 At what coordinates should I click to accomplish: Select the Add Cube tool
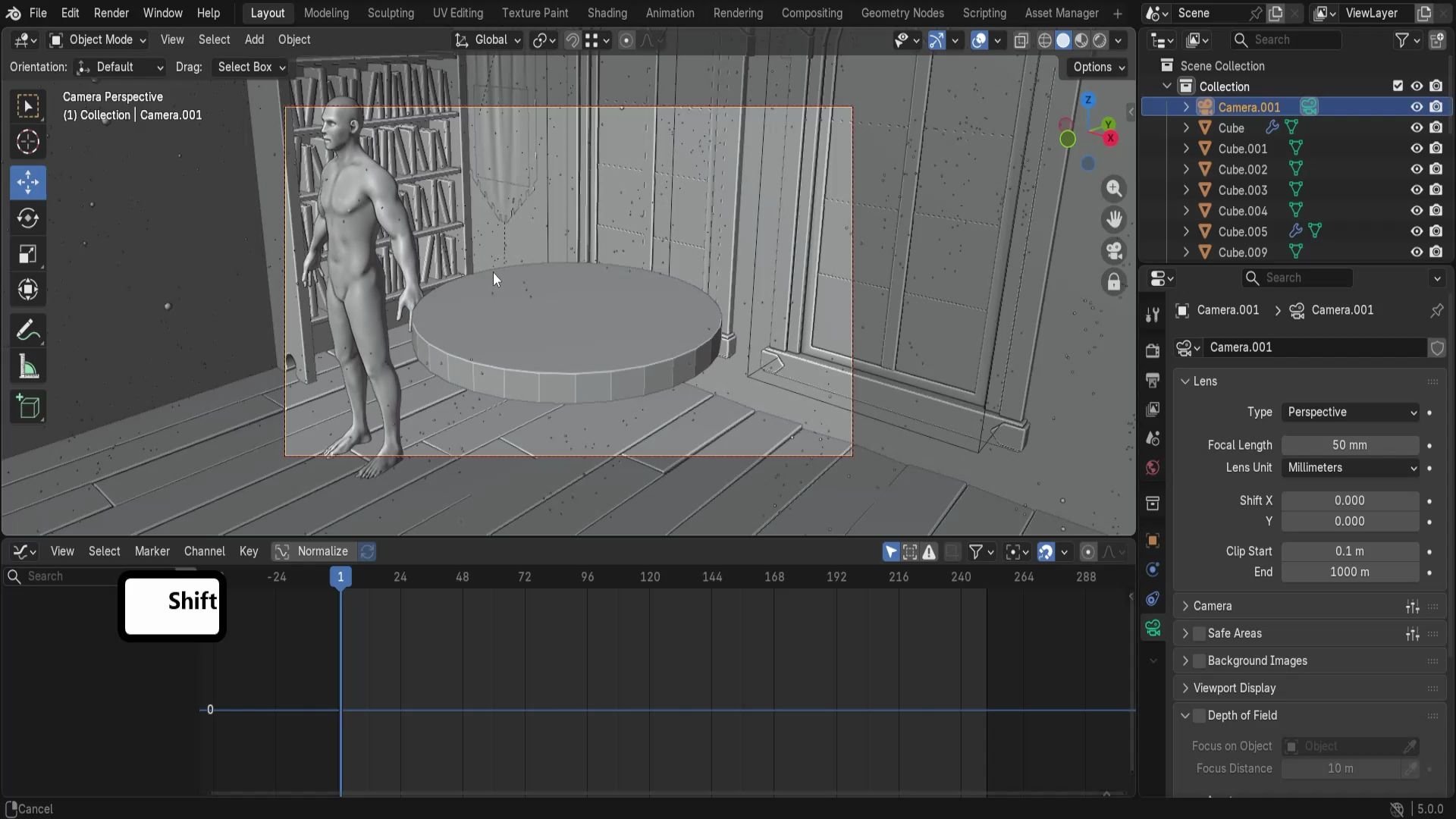click(28, 407)
